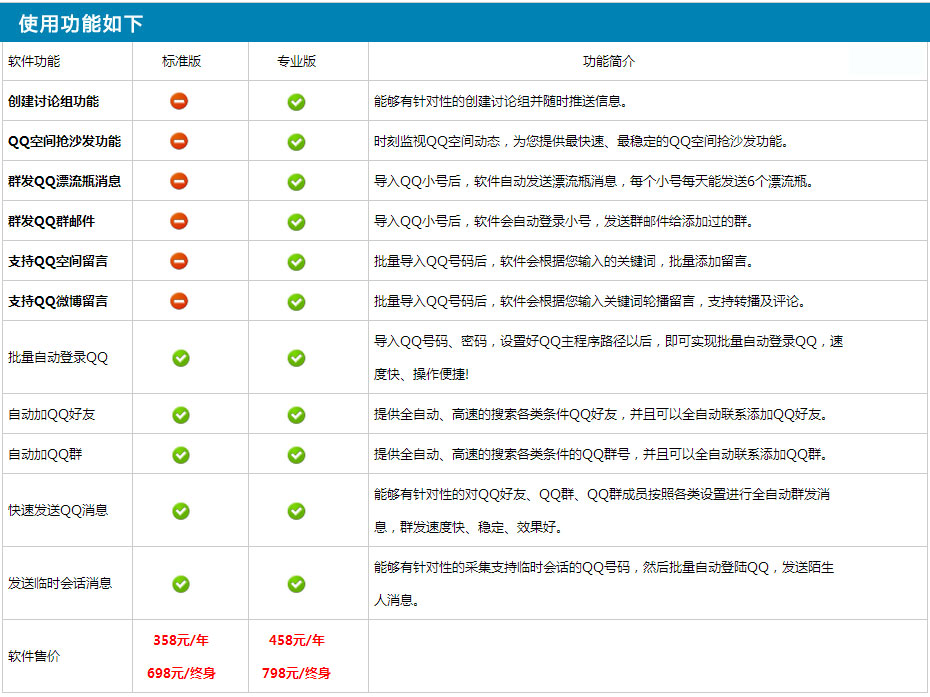Image resolution: width=930 pixels, height=697 pixels.
Task: Click description 能够有针对性的创建讨论组并随时推送信息
Action: click(501, 101)
